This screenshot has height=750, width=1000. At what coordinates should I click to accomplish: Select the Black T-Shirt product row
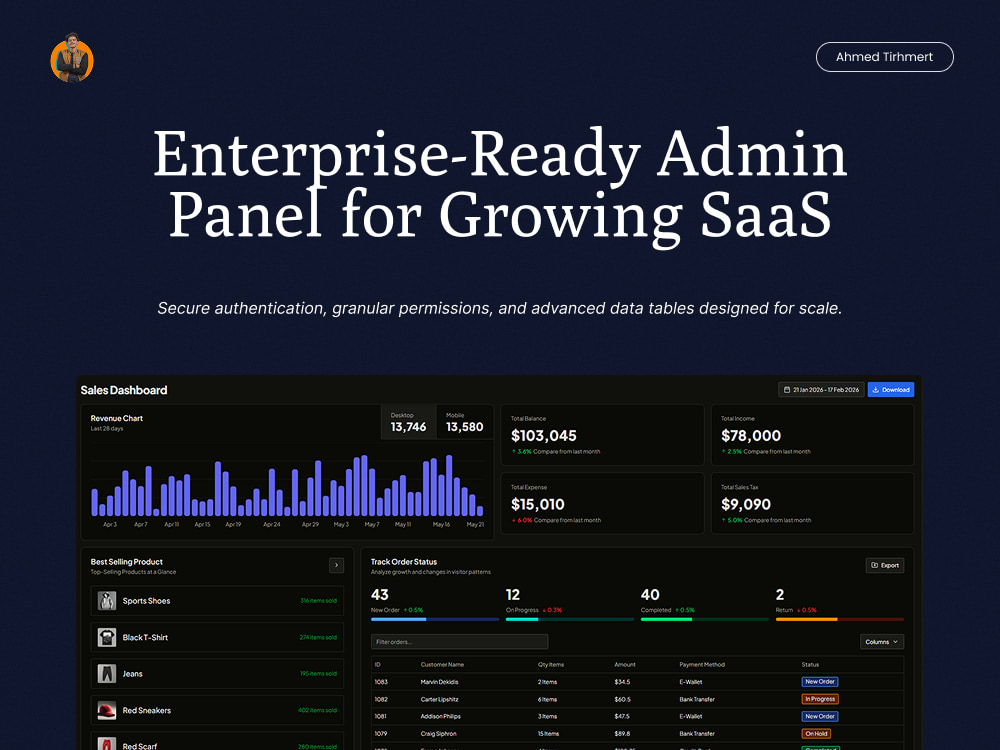tap(217, 637)
